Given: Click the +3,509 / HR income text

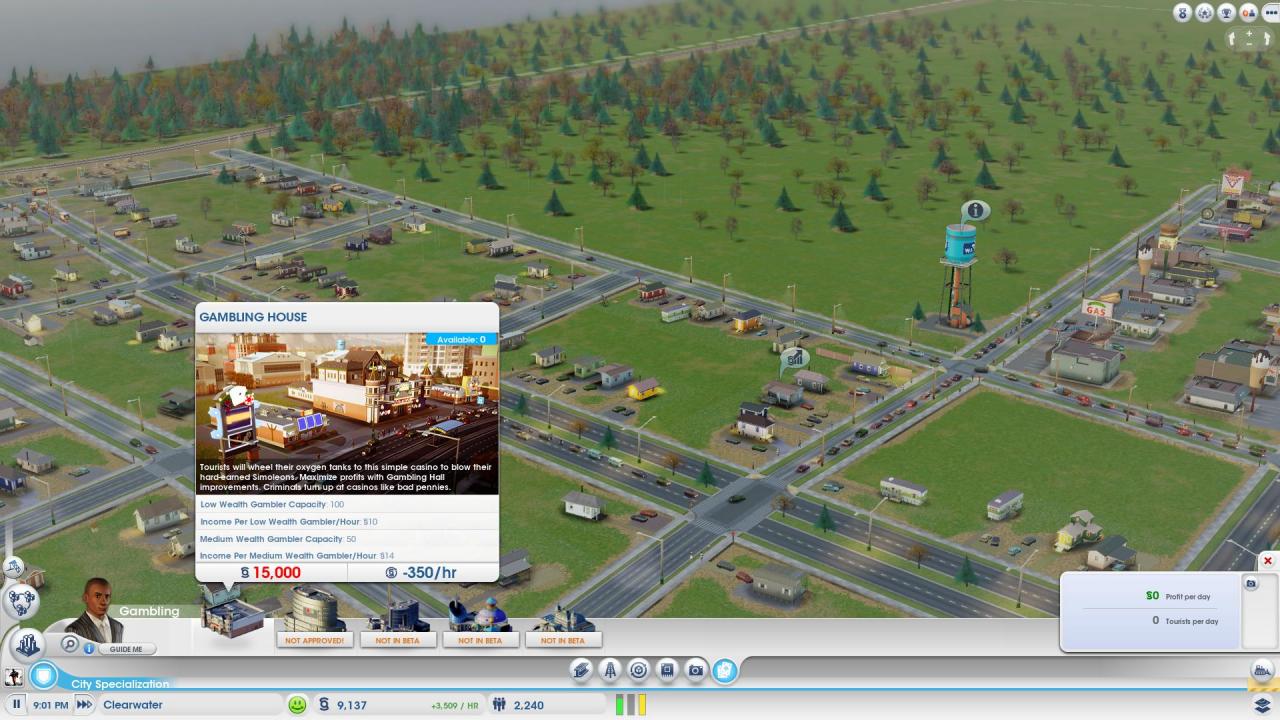Looking at the screenshot, I should [455, 705].
